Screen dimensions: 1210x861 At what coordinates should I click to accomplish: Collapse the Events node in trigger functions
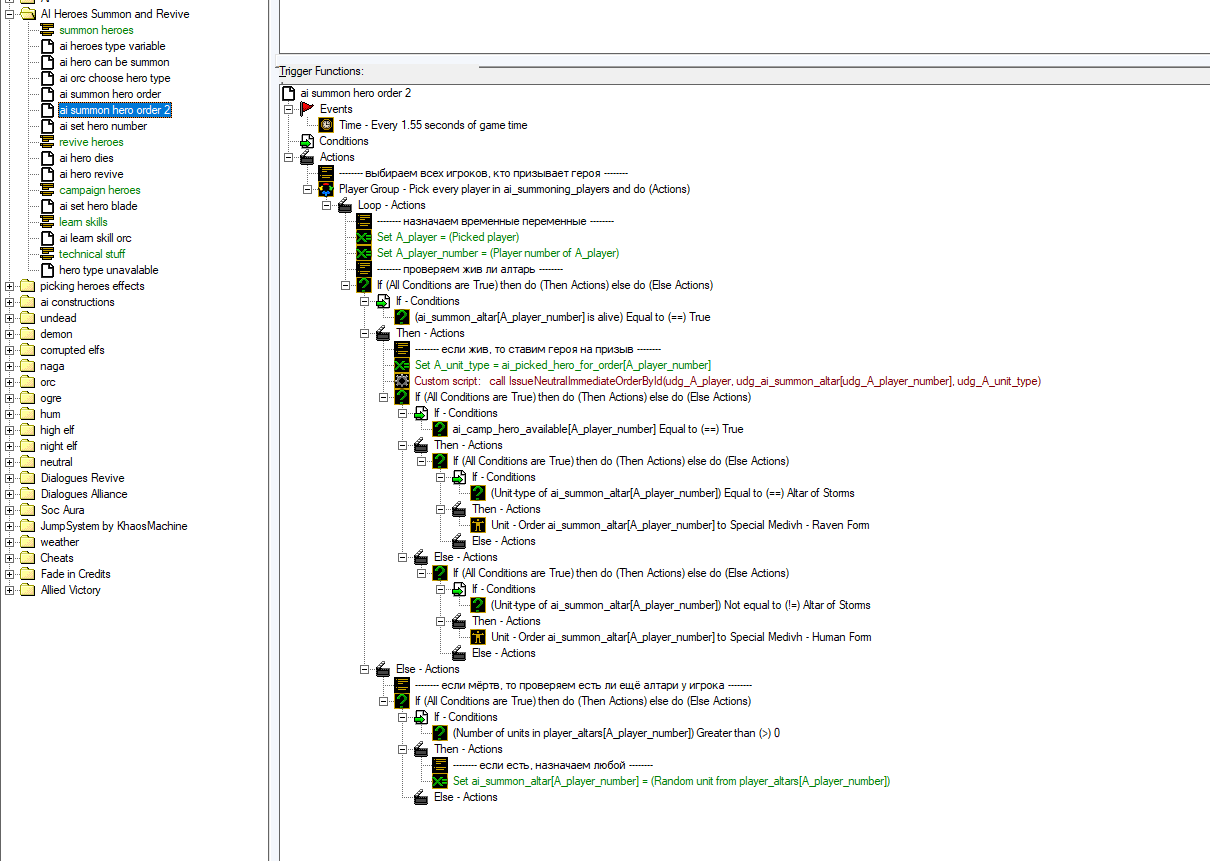pos(289,109)
